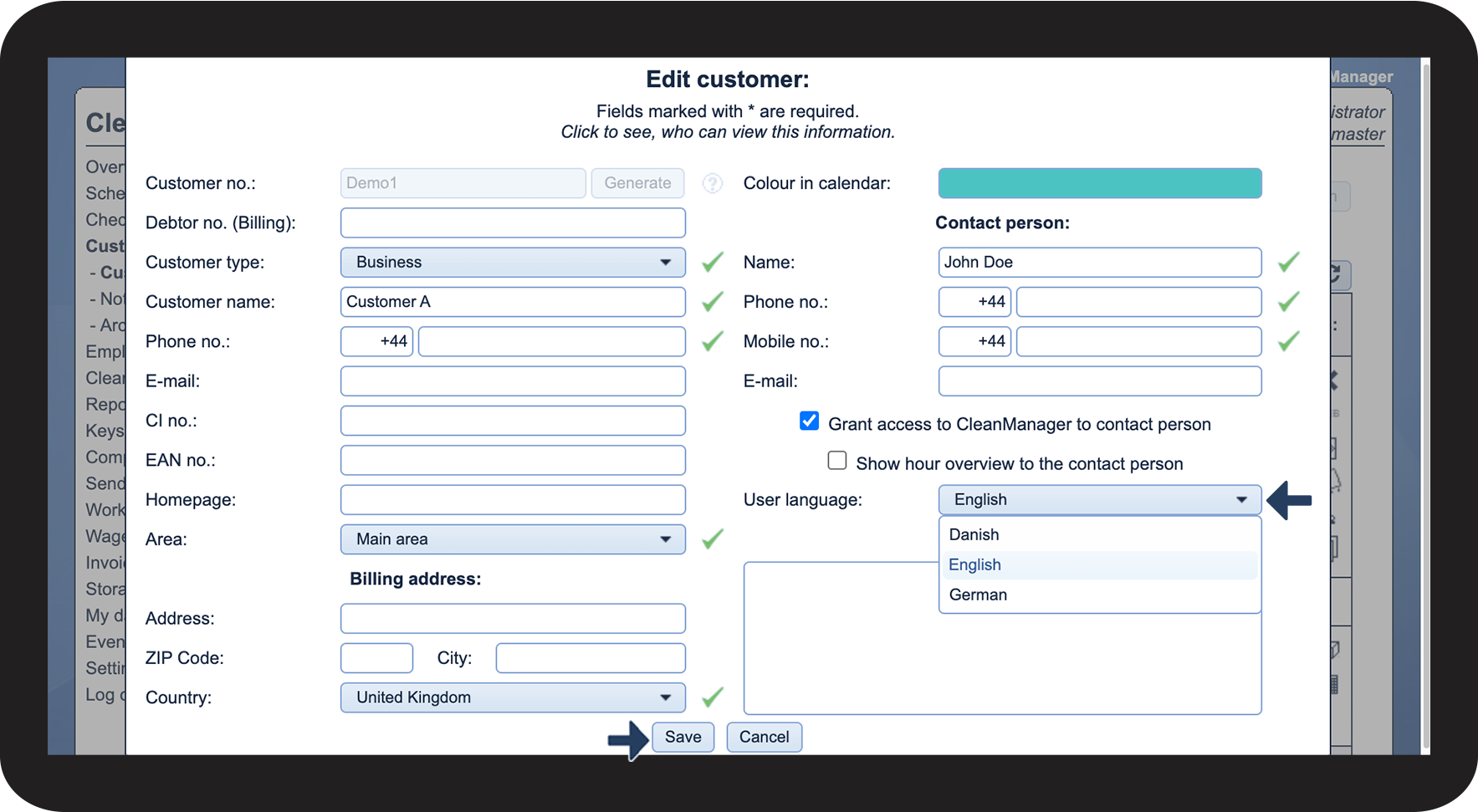Click the green checkmark beside Mobile no.
Viewport: 1478px width, 812px height.
(x=1288, y=341)
